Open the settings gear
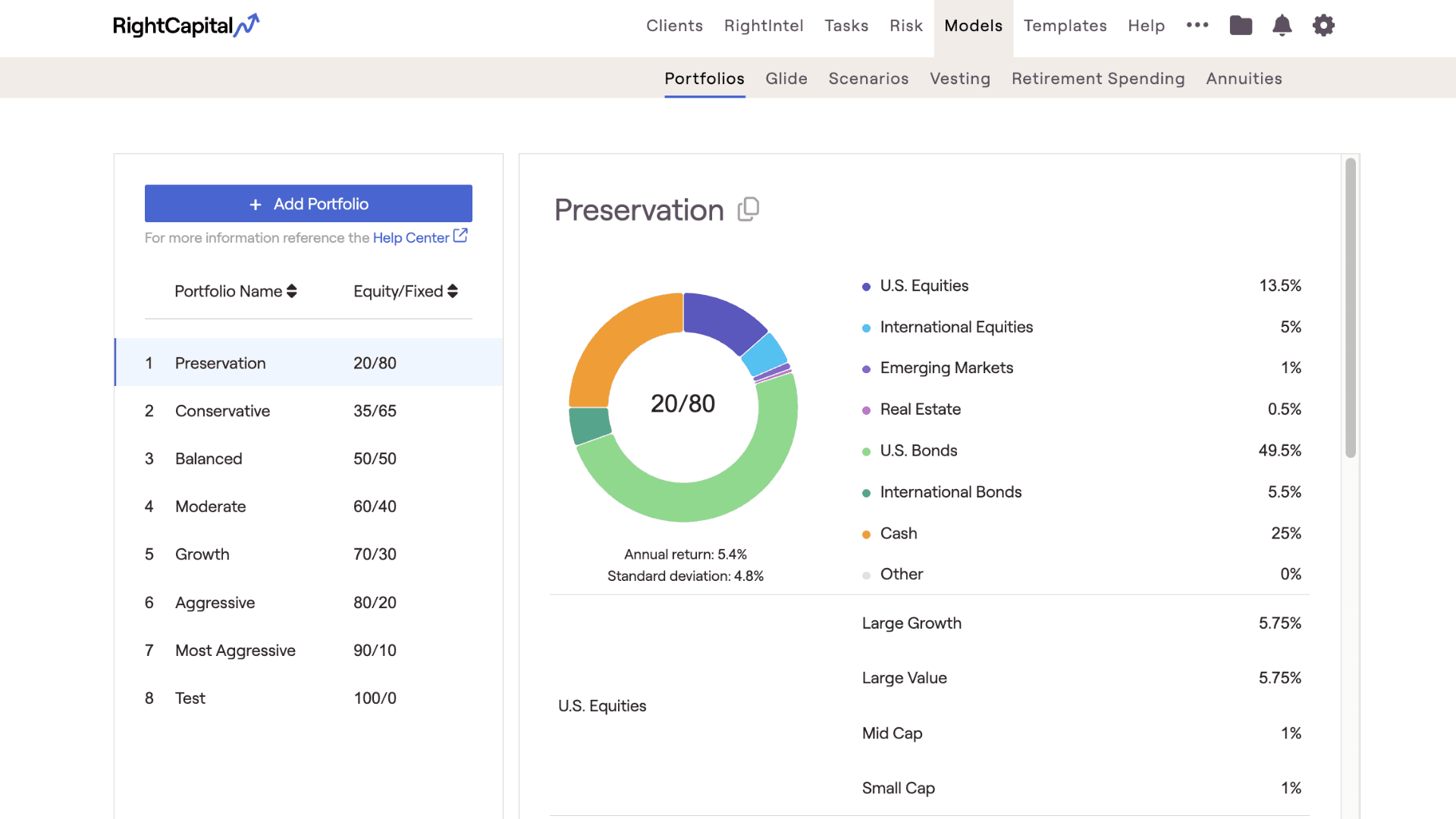The height and width of the screenshot is (819, 1456). [1323, 25]
